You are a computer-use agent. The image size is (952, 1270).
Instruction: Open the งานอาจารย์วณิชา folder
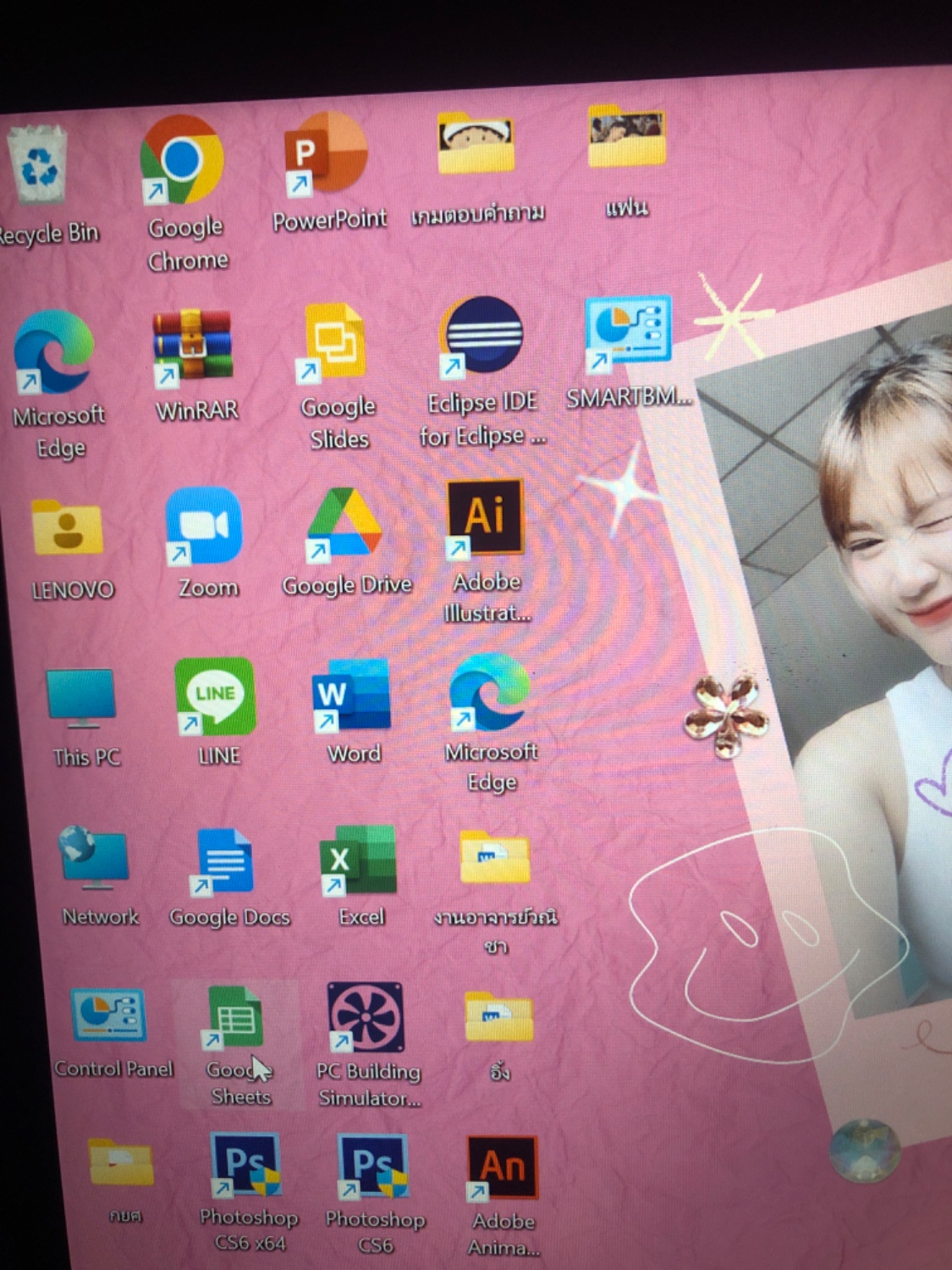tap(495, 858)
